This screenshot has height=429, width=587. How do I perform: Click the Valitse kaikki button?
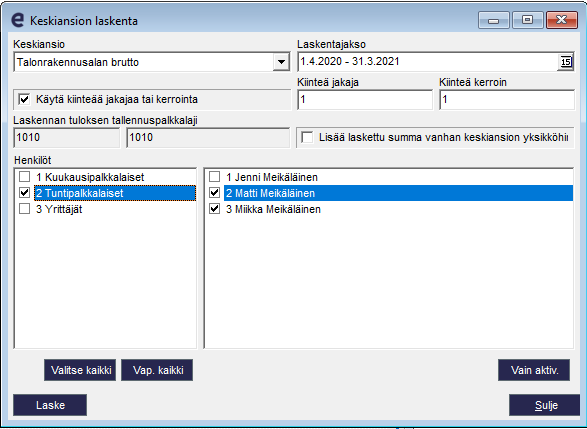(80, 370)
